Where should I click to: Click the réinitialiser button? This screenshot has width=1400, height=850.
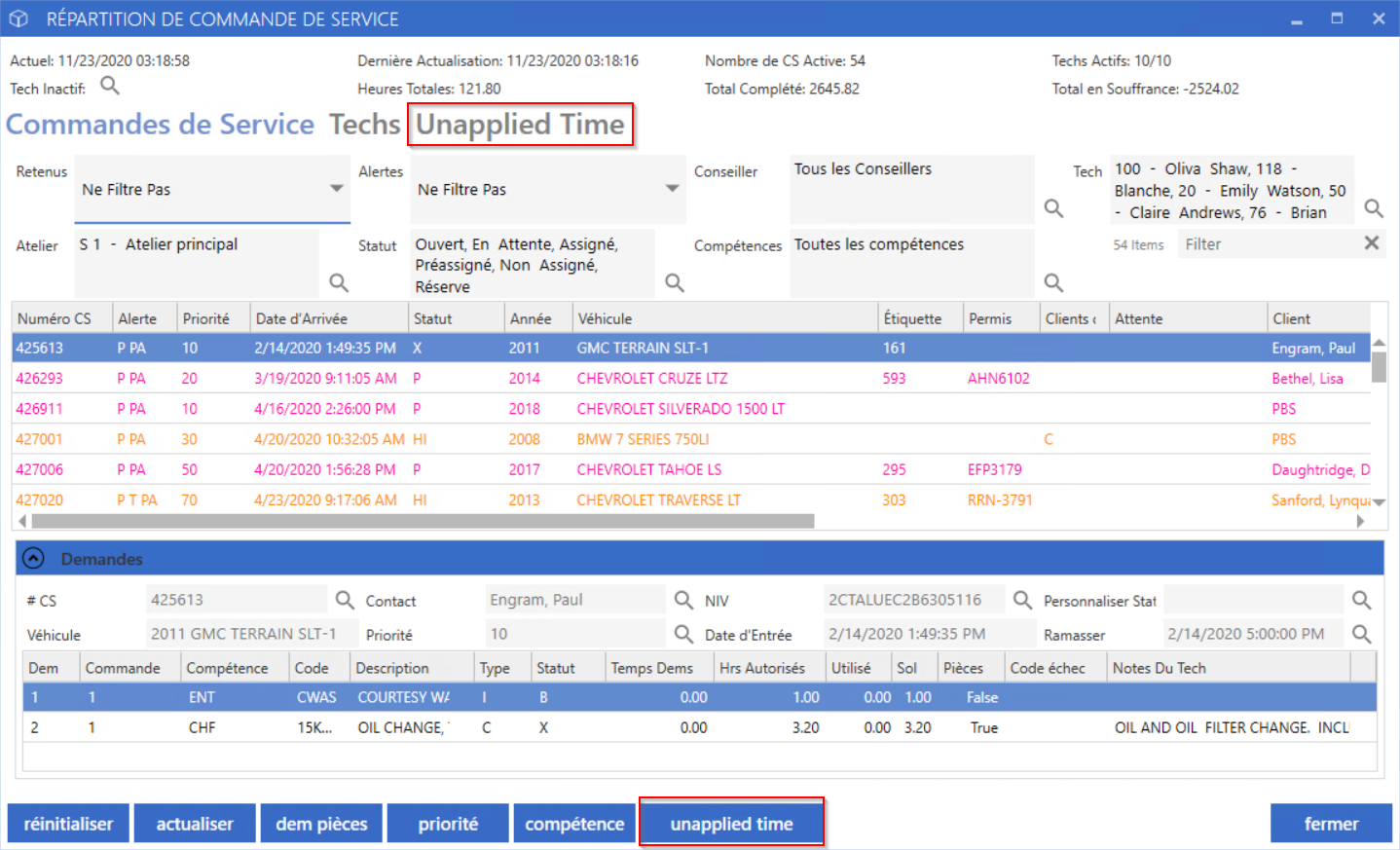coord(68,824)
